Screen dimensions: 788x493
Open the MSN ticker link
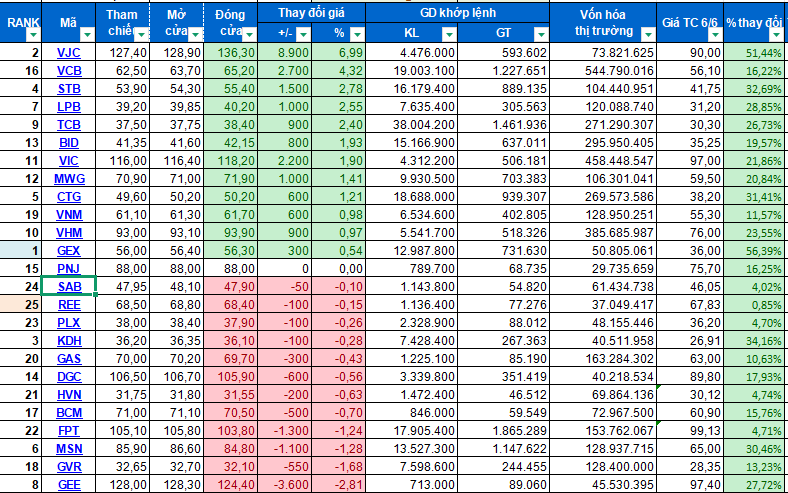click(x=69, y=449)
